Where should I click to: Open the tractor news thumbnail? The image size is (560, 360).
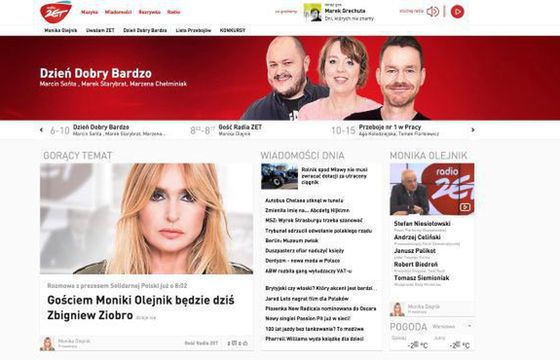(279, 176)
